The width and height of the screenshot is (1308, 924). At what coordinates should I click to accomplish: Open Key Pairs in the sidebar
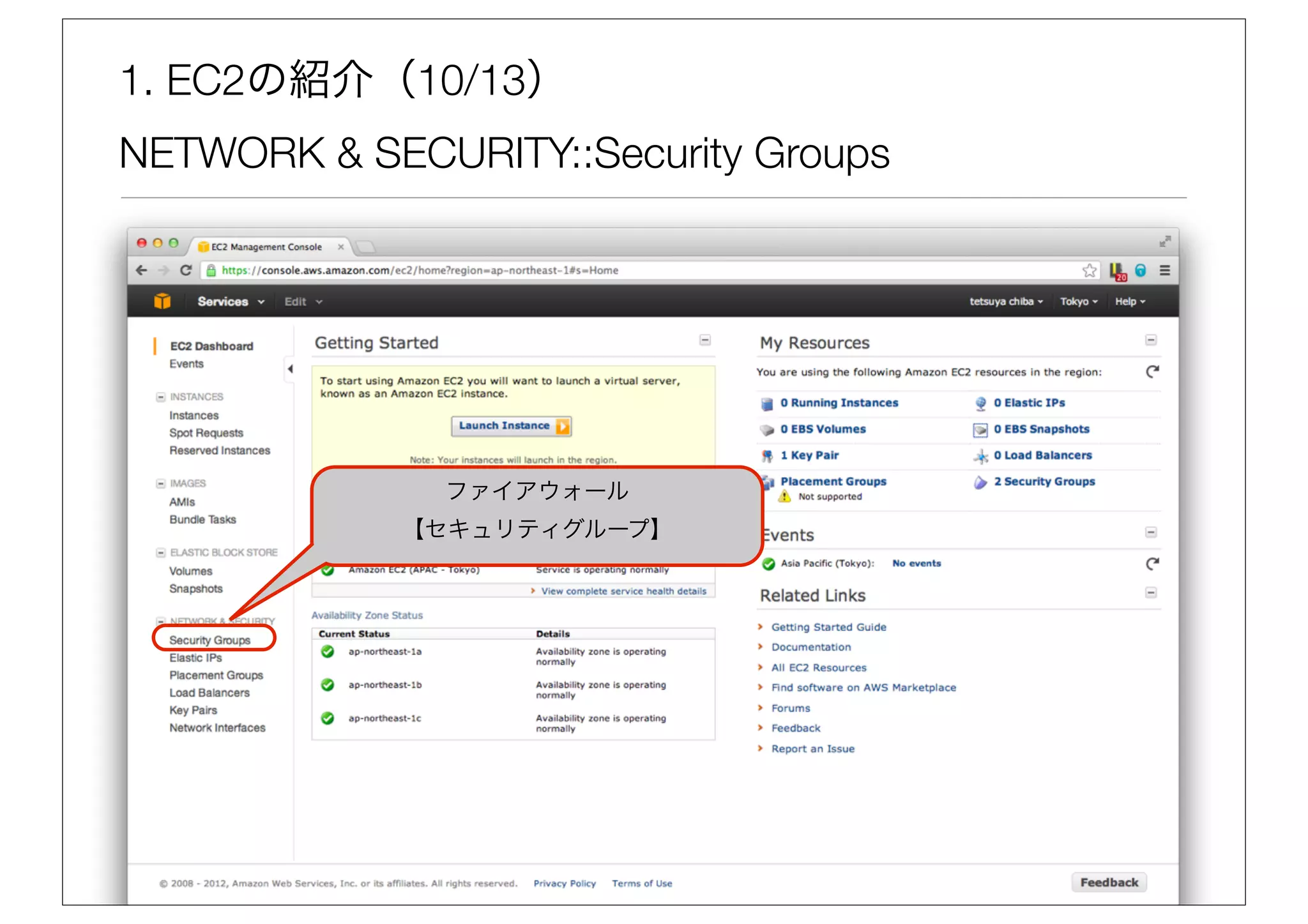[x=193, y=710]
